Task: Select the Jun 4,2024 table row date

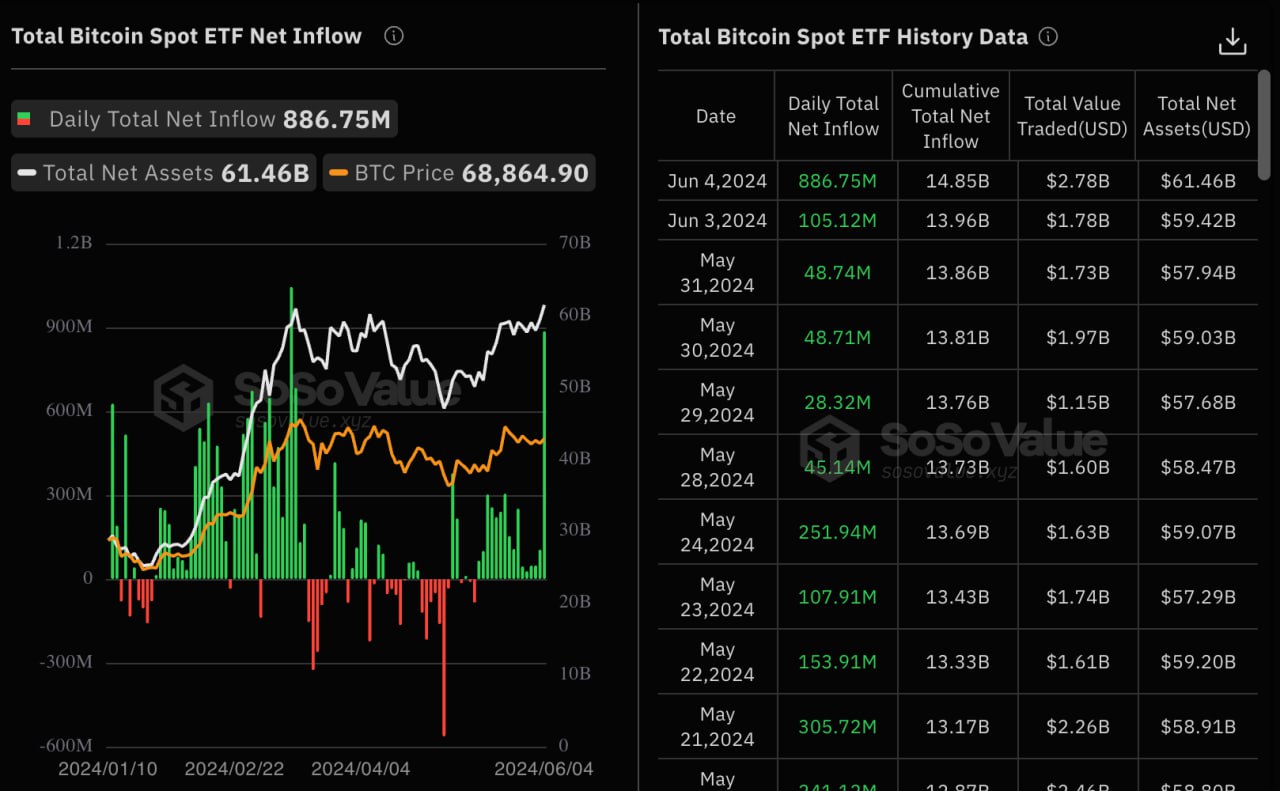Action: point(717,181)
